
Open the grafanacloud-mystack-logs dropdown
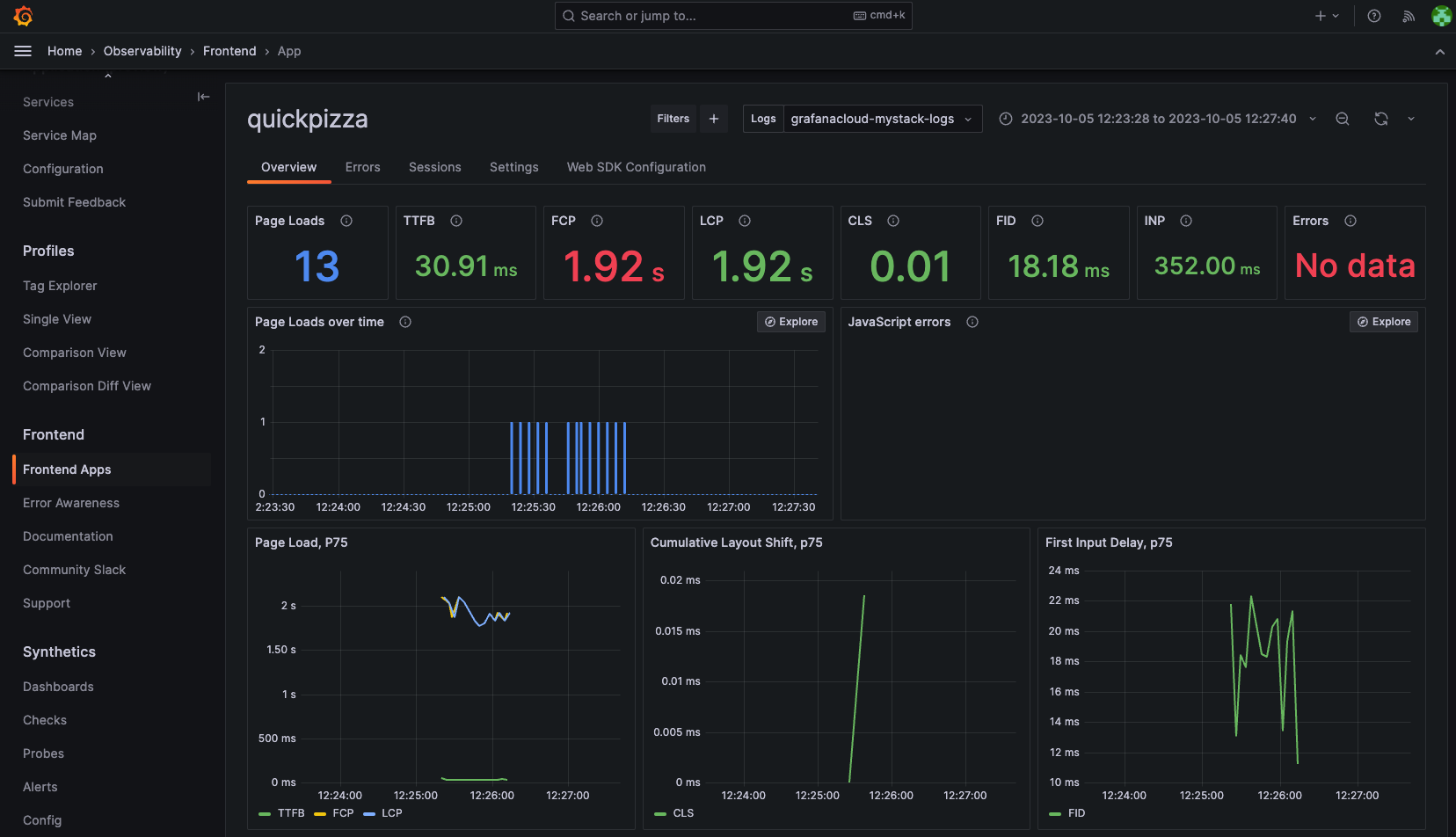(x=883, y=119)
